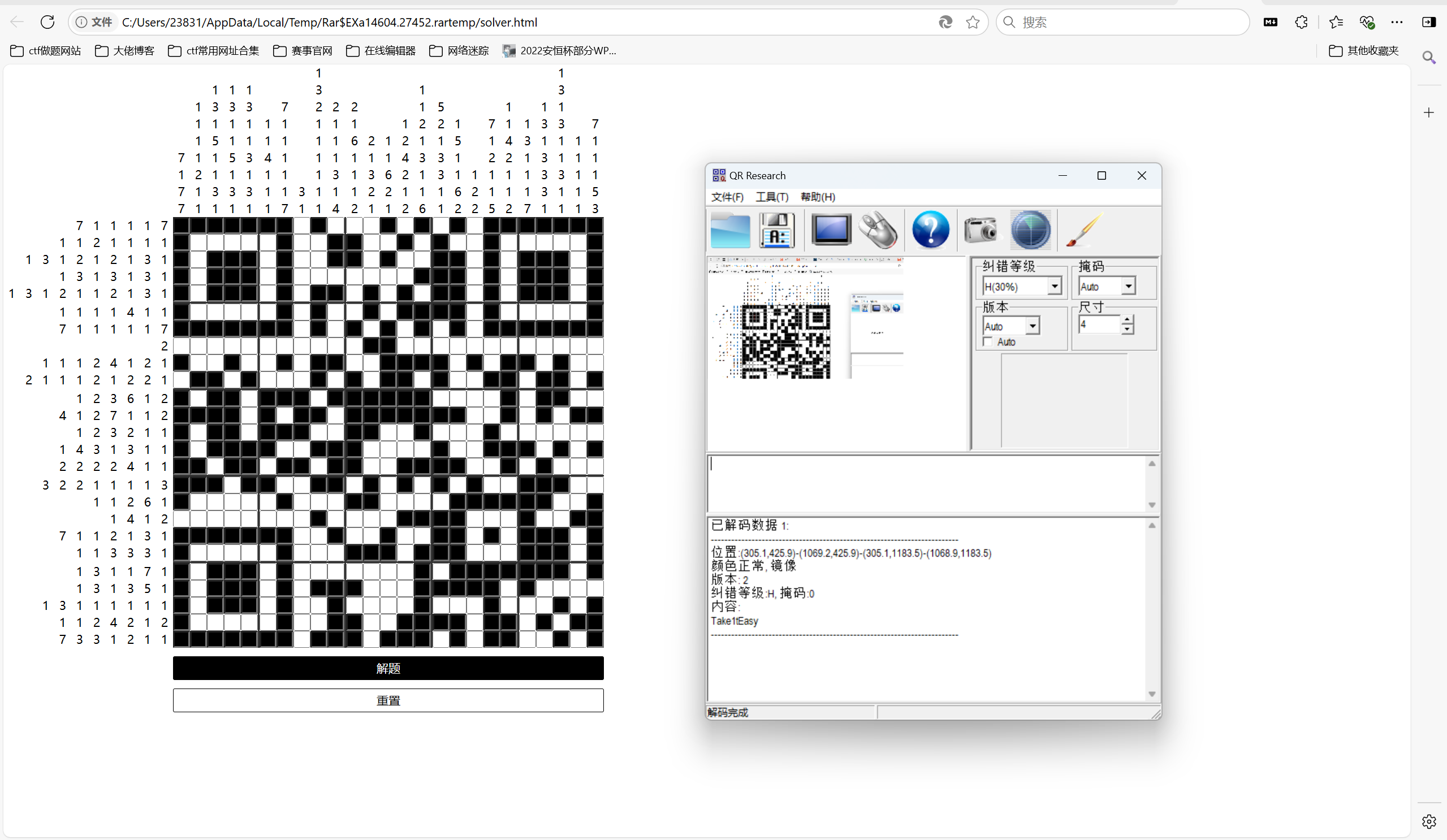The width and height of the screenshot is (1447, 840).
Task: Click the globe icon in QR Research toolbar
Action: coord(1031,230)
